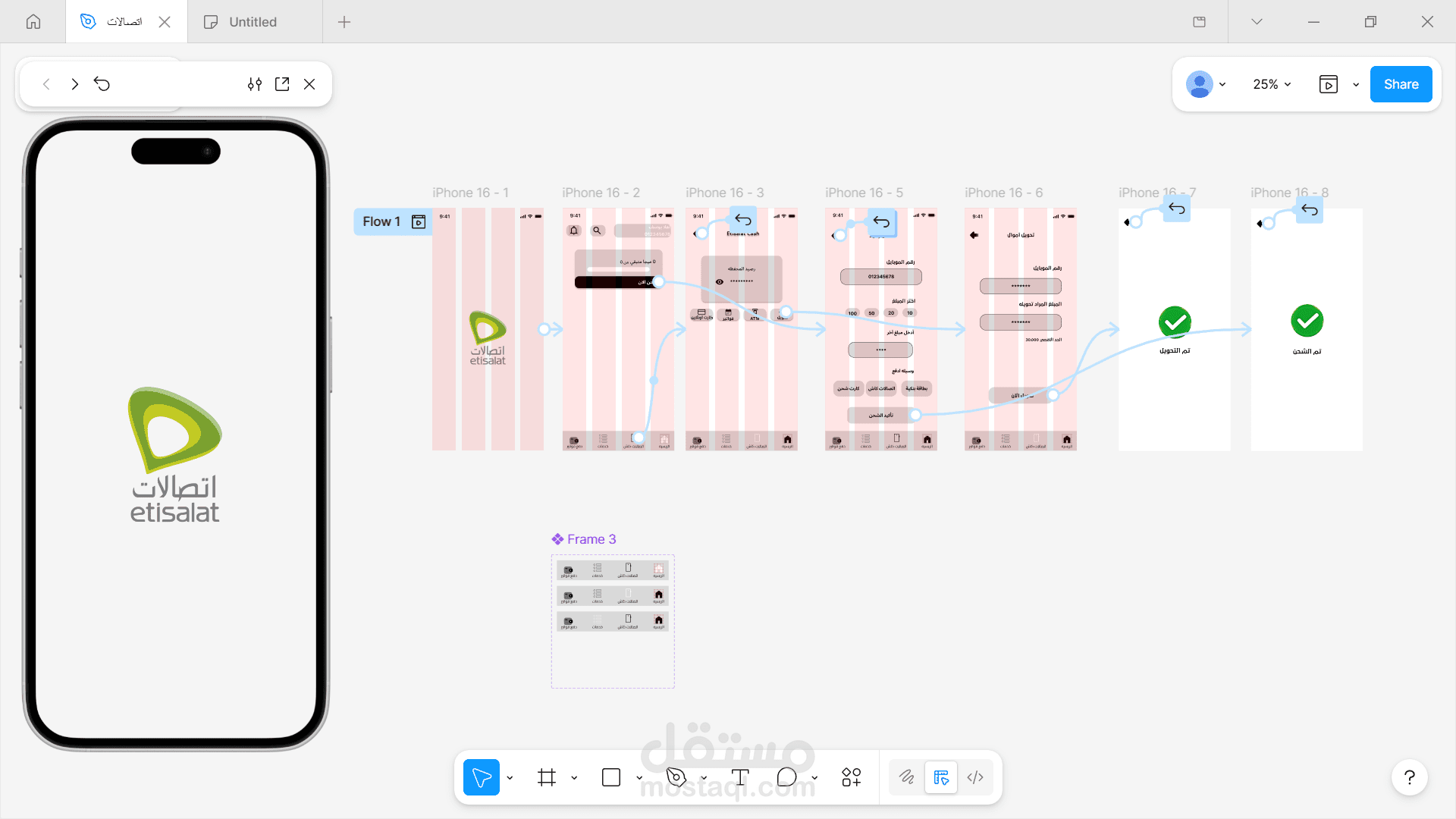Open the prototype preview settings sliders
Screen dimensions: 1456x819
[x=255, y=84]
